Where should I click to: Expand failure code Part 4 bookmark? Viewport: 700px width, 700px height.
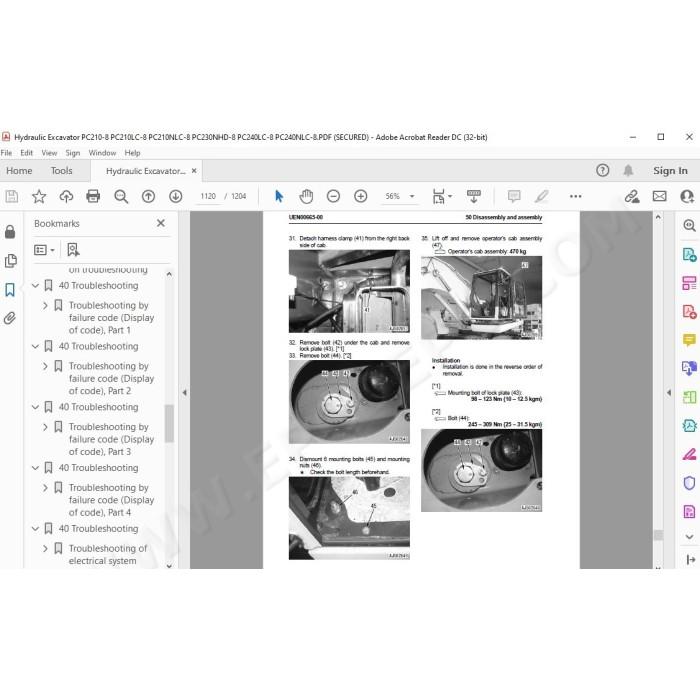click(45, 488)
